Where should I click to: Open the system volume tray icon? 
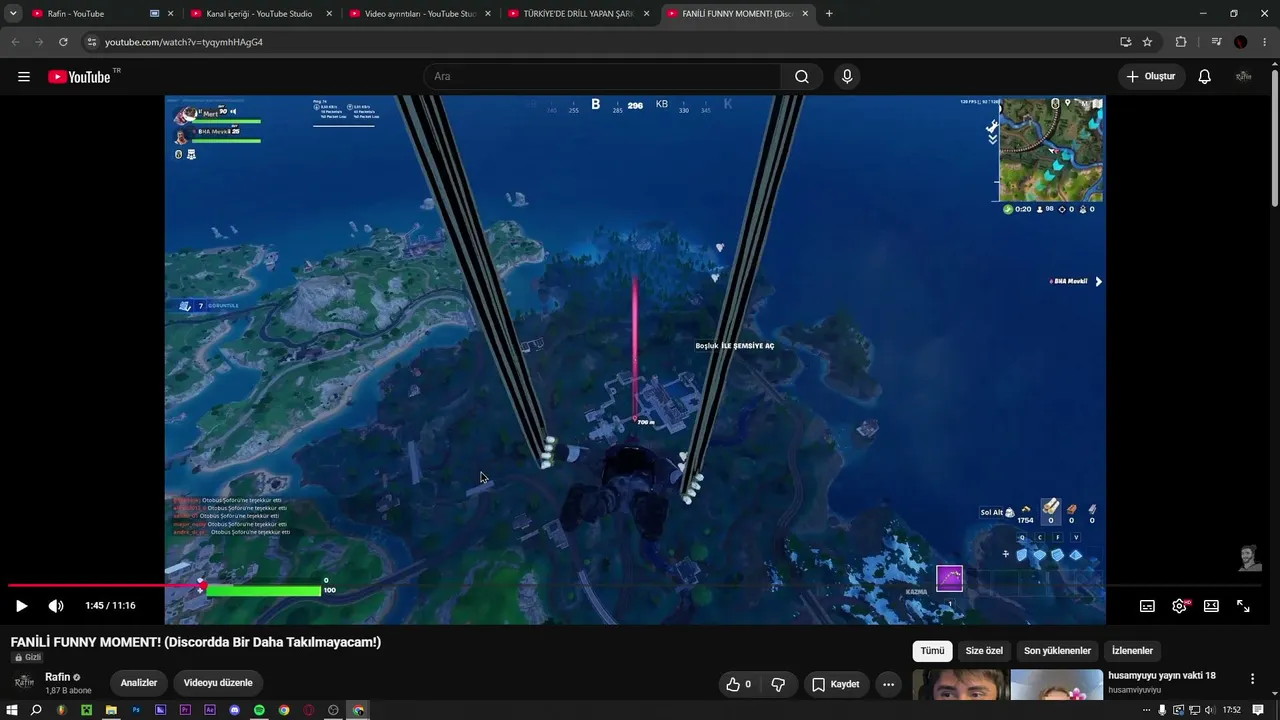click(1212, 710)
